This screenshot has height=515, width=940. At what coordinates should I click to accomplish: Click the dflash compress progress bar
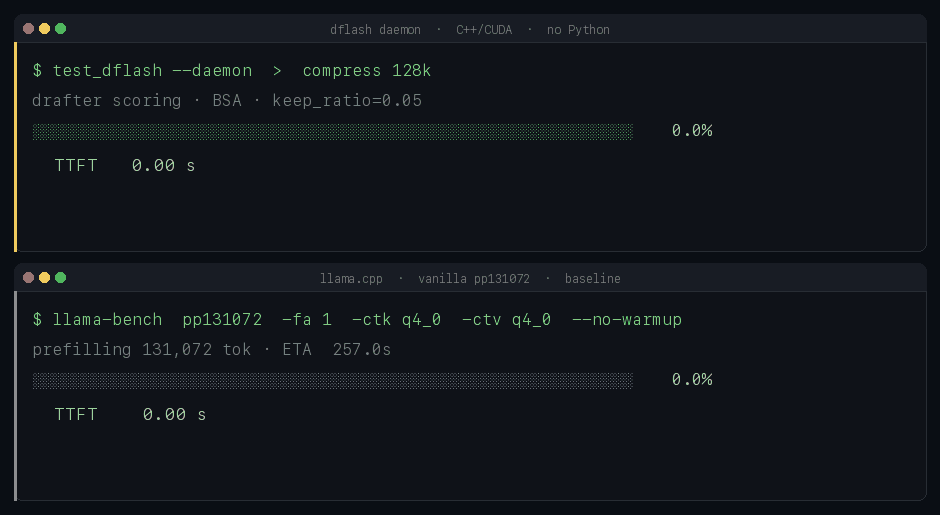tap(333, 131)
